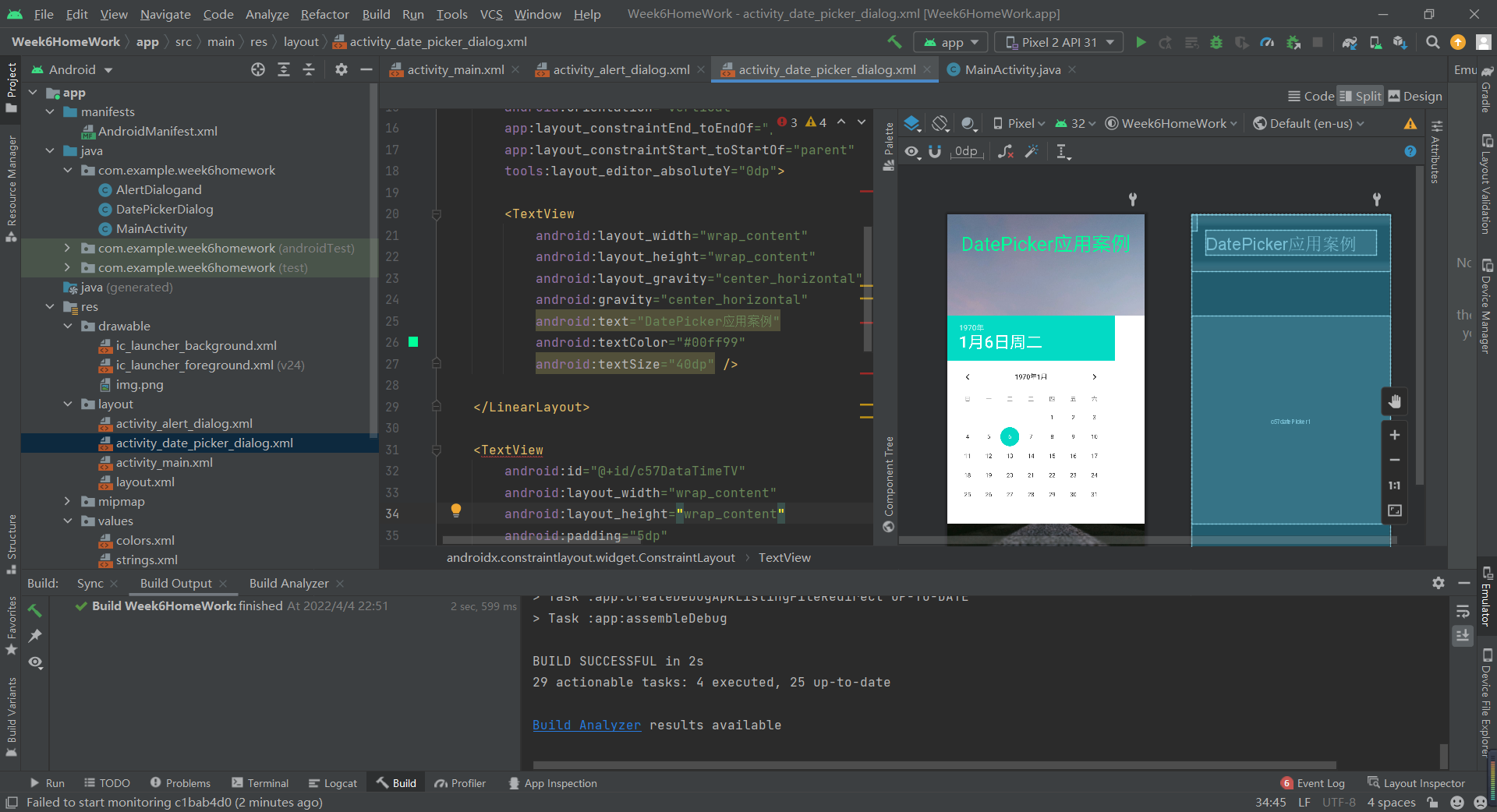Screen dimensions: 1497x812
Task: Click rebuild hammer icon in Build panel
Action: pyautogui.click(x=35, y=609)
